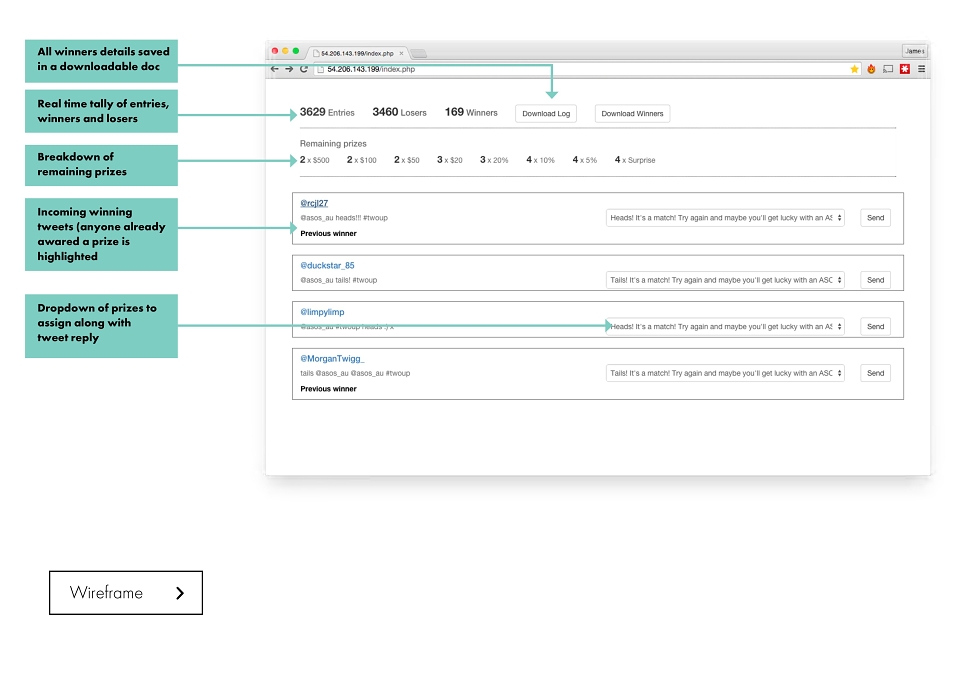Expand reply dropdown for @limpylimp

pyautogui.click(x=725, y=326)
